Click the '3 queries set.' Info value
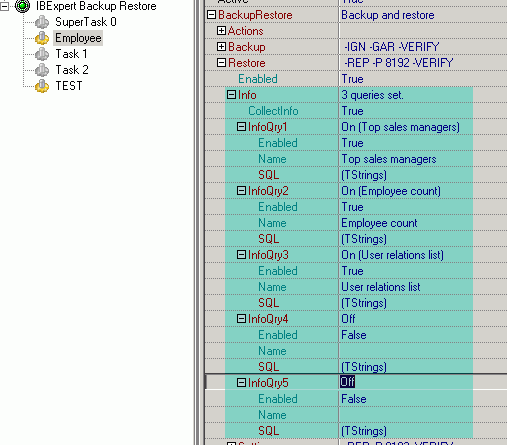507x445 pixels. [372, 95]
